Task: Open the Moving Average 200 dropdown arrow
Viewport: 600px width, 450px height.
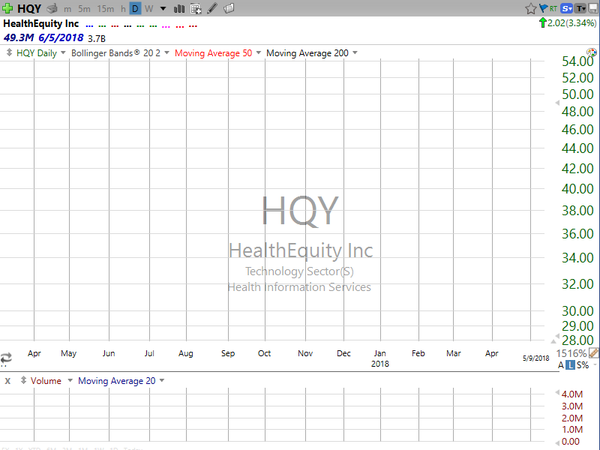Action: 355,52
